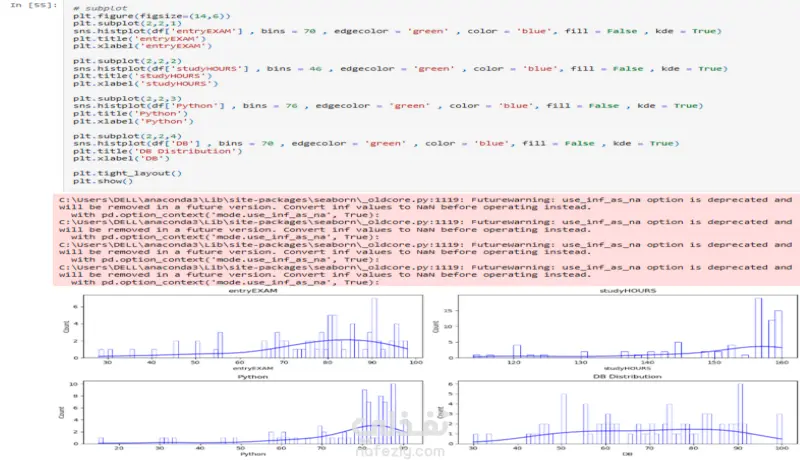The width and height of the screenshot is (800, 460).
Task: Click the pink FutureWarning output area
Action: coord(427,240)
